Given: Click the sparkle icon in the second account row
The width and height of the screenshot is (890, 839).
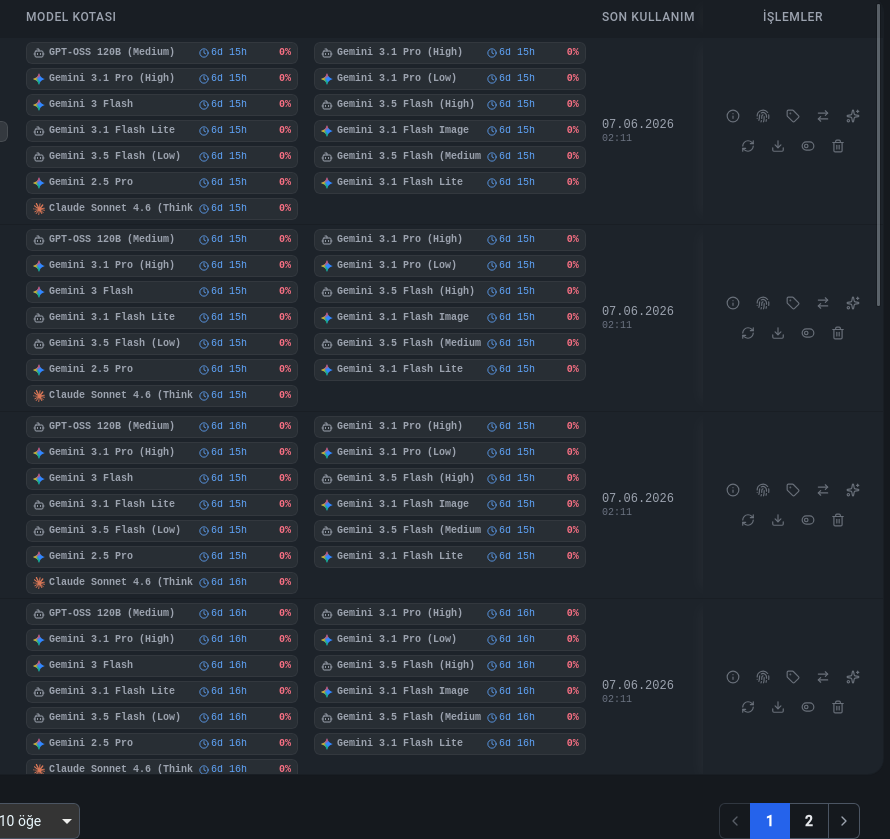Looking at the screenshot, I should click(853, 303).
